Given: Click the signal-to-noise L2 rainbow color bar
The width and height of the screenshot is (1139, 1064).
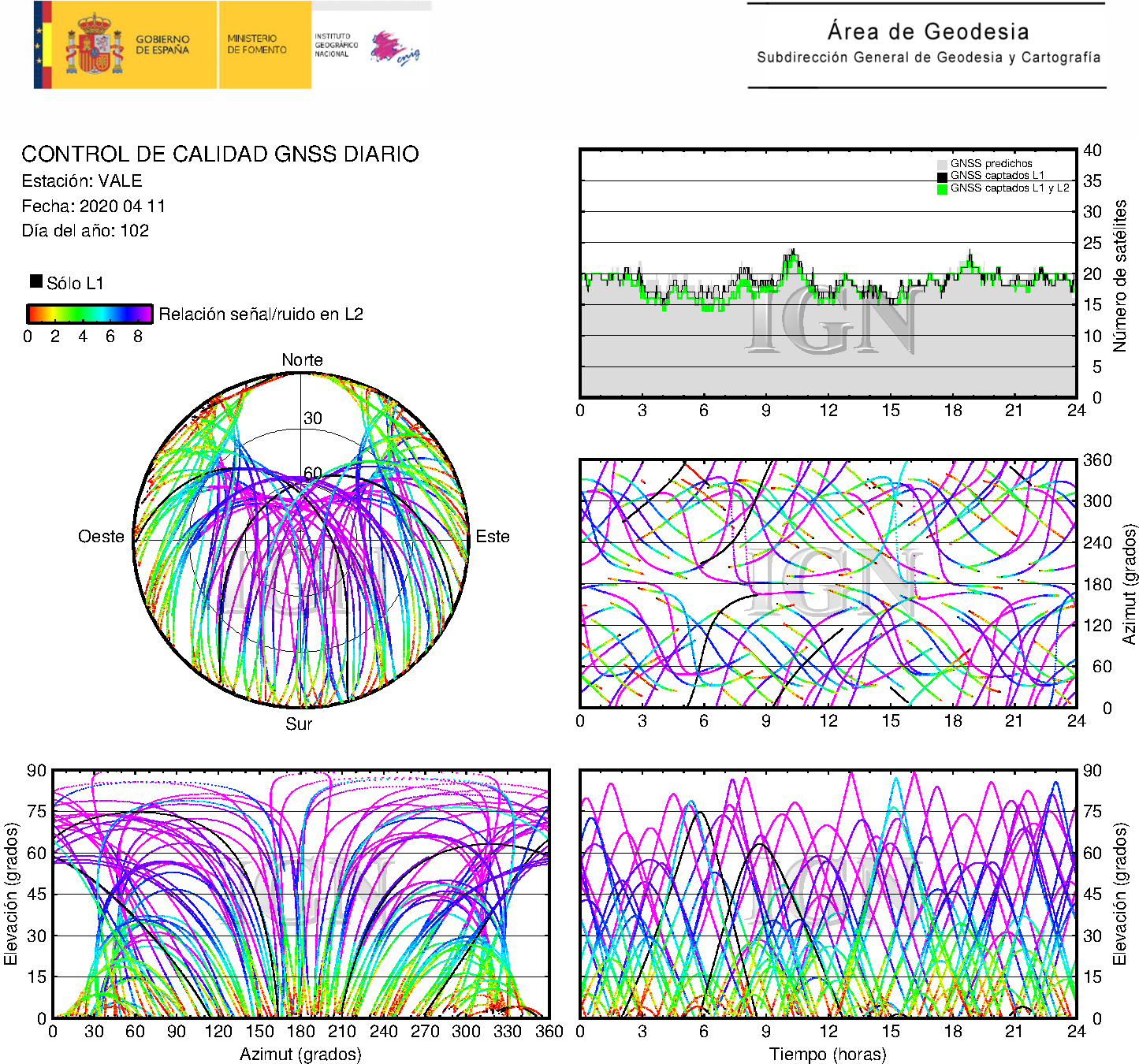Looking at the screenshot, I should coord(90,314).
